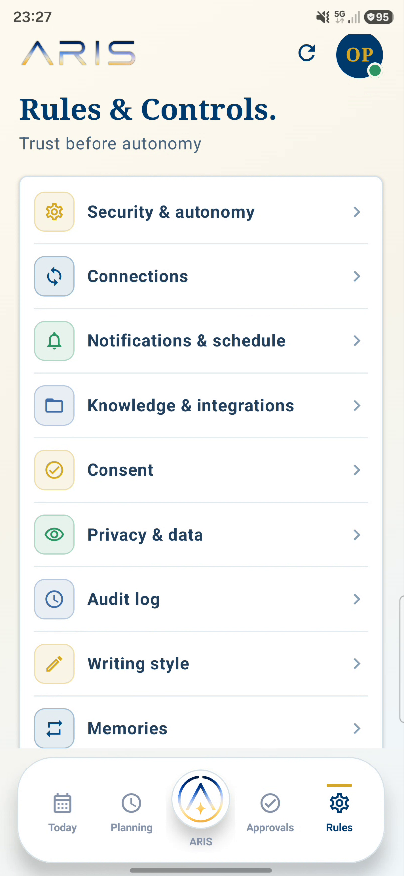Open the Approvals tab
Image resolution: width=404 pixels, height=877 pixels.
coord(270,812)
